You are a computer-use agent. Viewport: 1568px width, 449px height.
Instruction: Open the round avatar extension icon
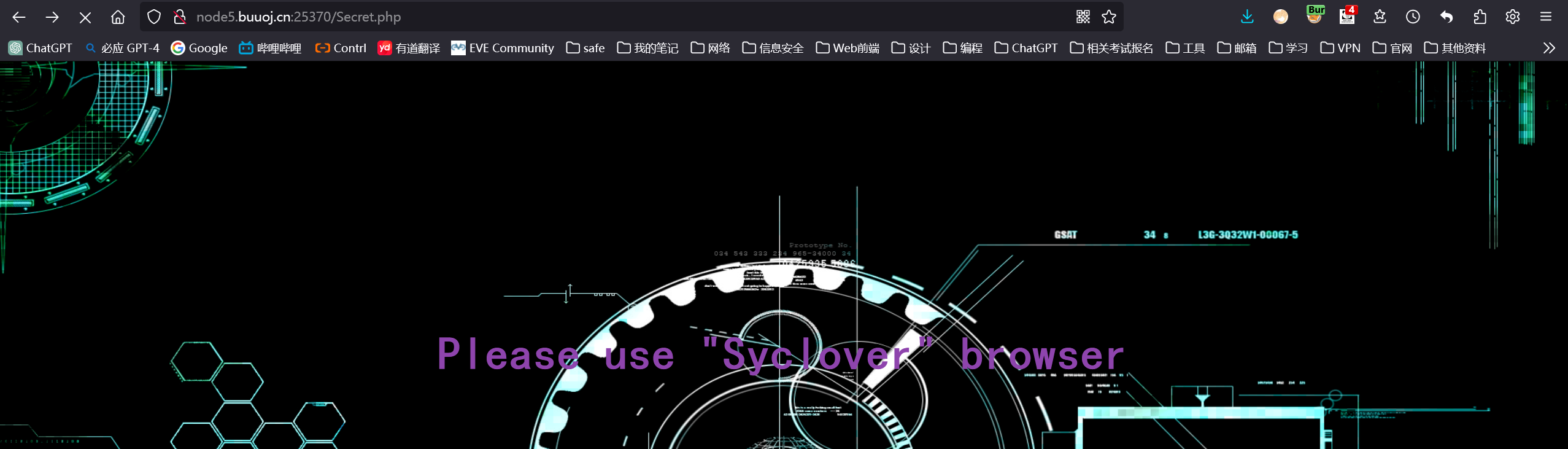click(x=1281, y=17)
